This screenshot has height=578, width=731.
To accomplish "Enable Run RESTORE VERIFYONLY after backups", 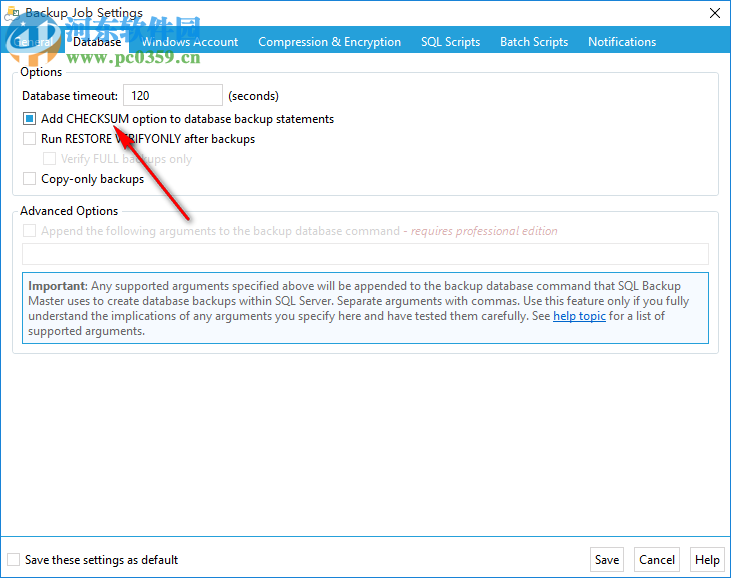I will point(29,139).
